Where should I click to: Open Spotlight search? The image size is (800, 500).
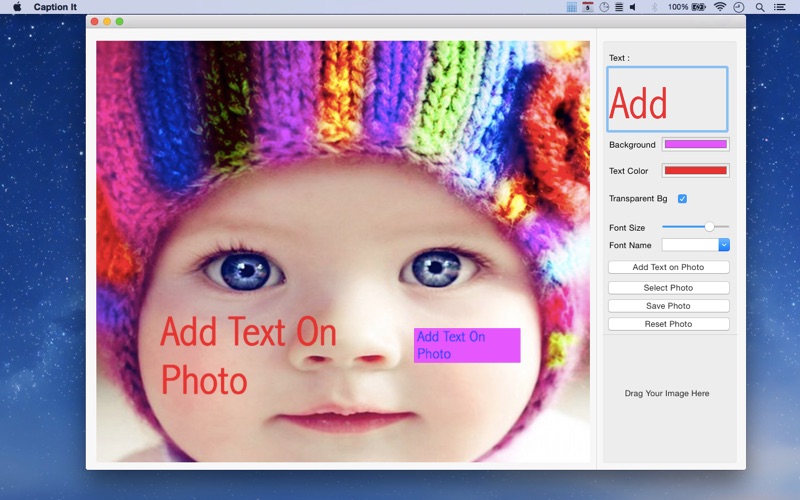[760, 7]
